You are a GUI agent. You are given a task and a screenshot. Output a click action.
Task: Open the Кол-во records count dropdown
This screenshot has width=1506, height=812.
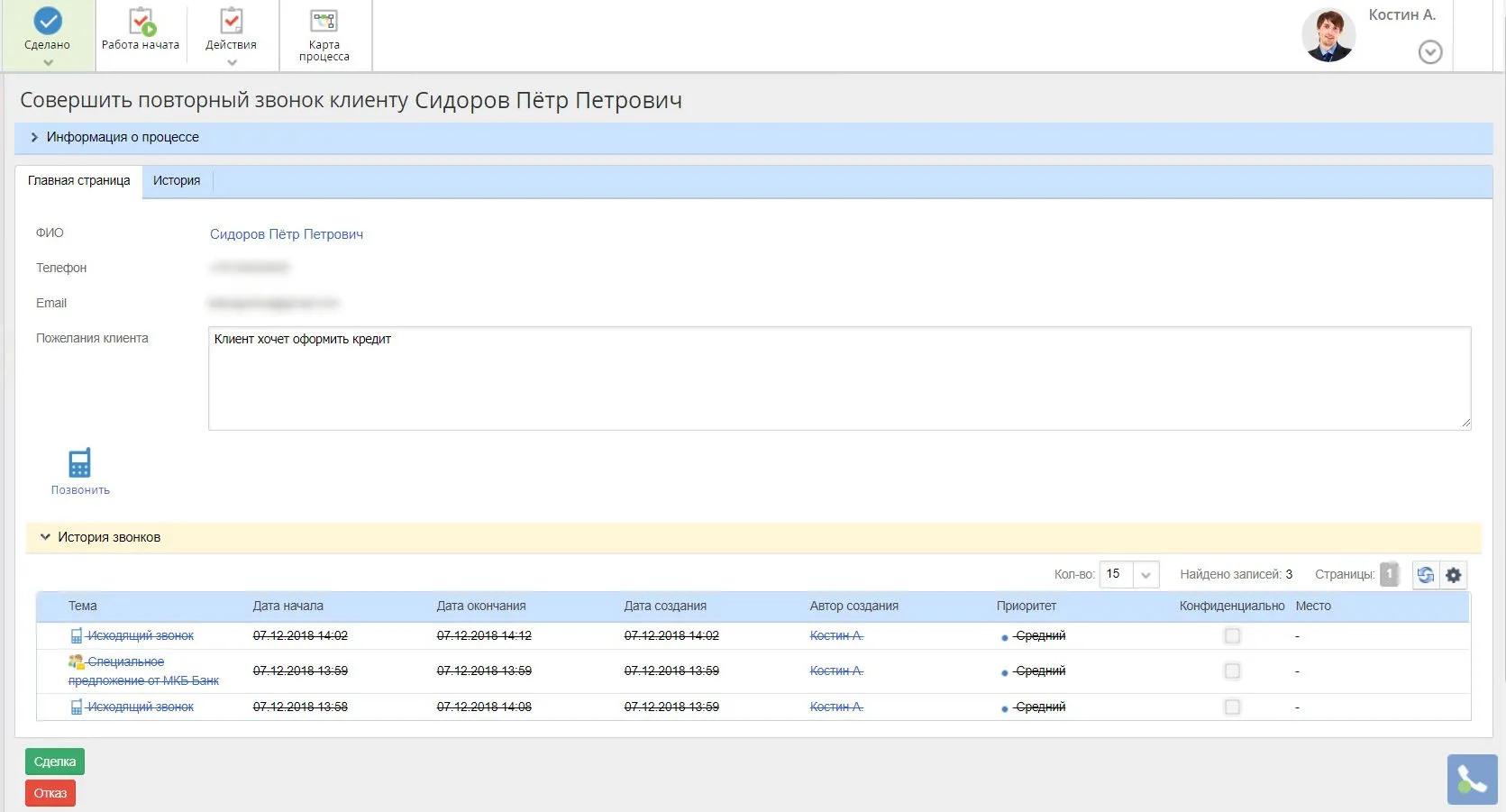[x=1145, y=575]
